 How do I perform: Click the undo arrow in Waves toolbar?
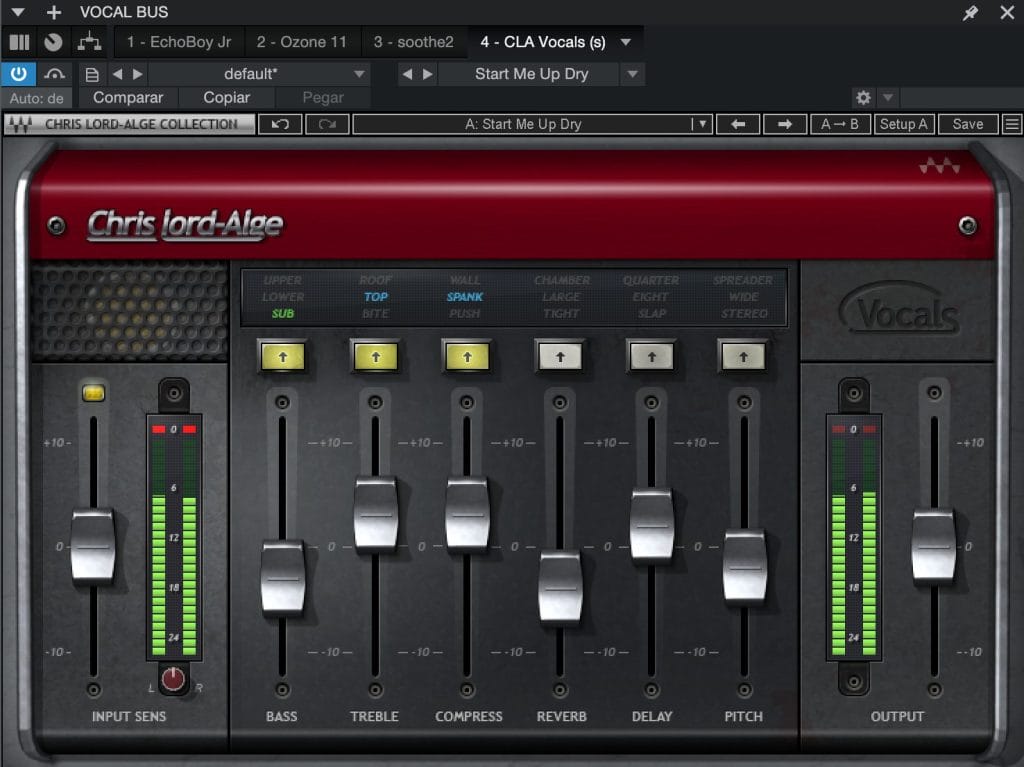click(x=280, y=124)
